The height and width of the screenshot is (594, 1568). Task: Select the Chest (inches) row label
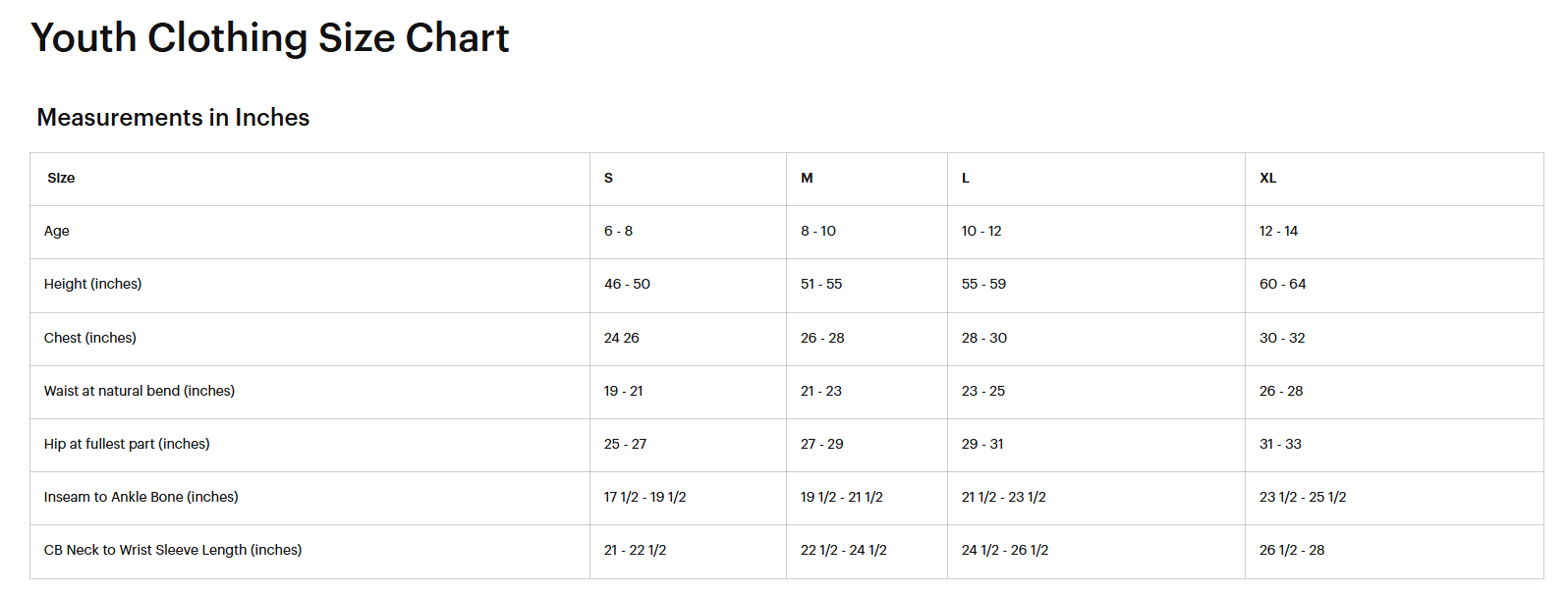(90, 338)
